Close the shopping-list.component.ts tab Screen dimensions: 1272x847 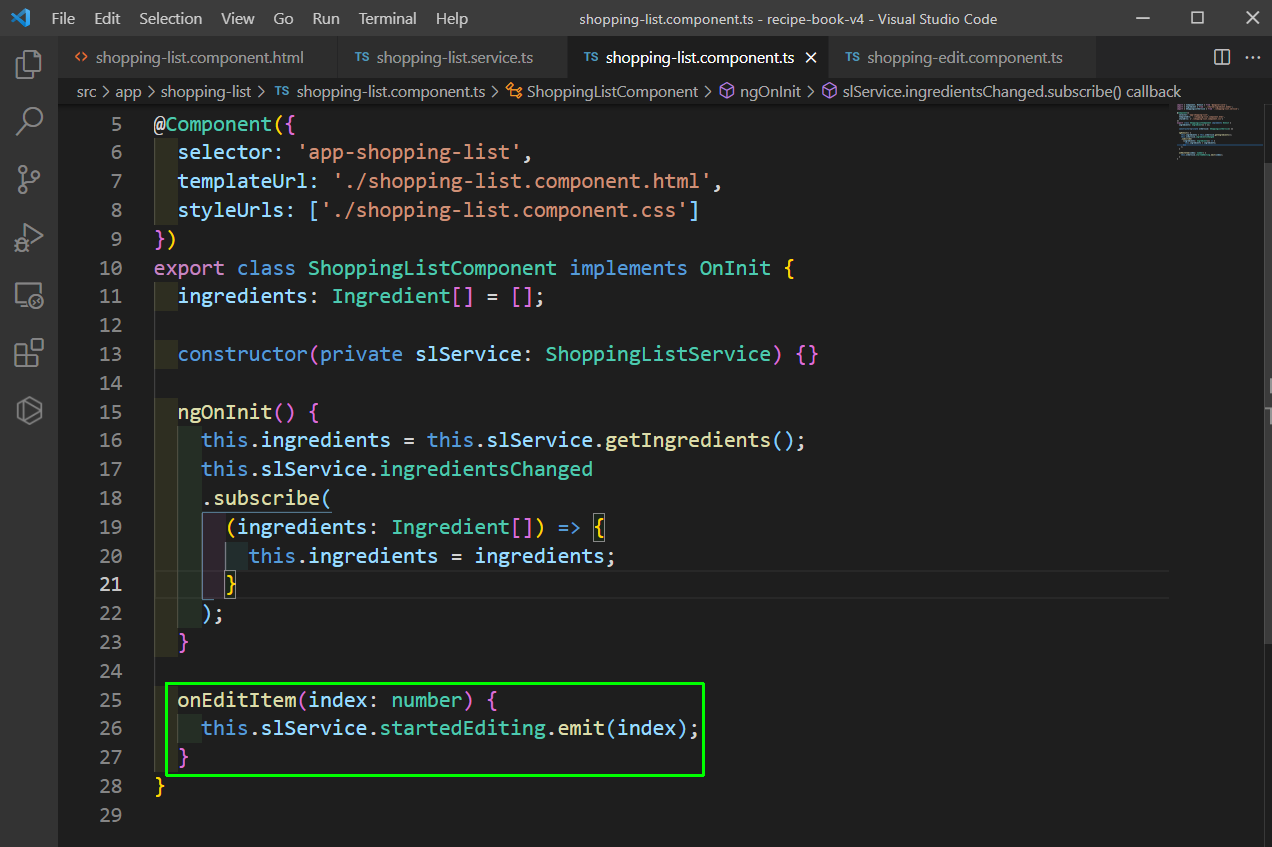[811, 58]
